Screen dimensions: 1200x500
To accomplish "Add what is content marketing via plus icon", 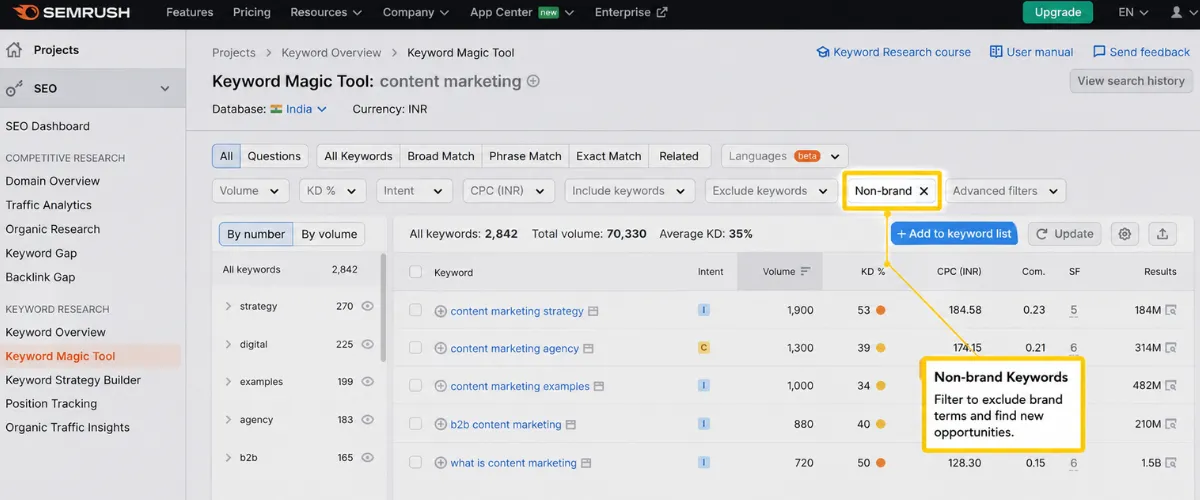I will pos(441,463).
